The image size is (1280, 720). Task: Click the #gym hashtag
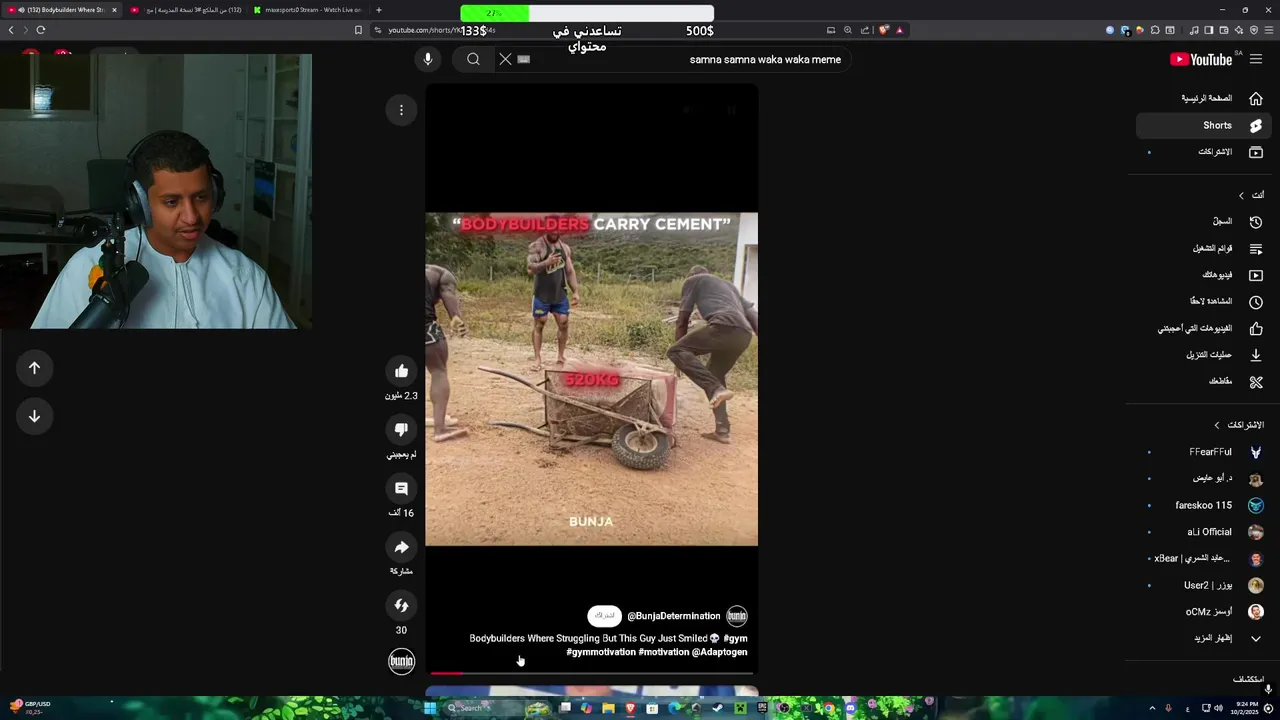click(x=735, y=638)
